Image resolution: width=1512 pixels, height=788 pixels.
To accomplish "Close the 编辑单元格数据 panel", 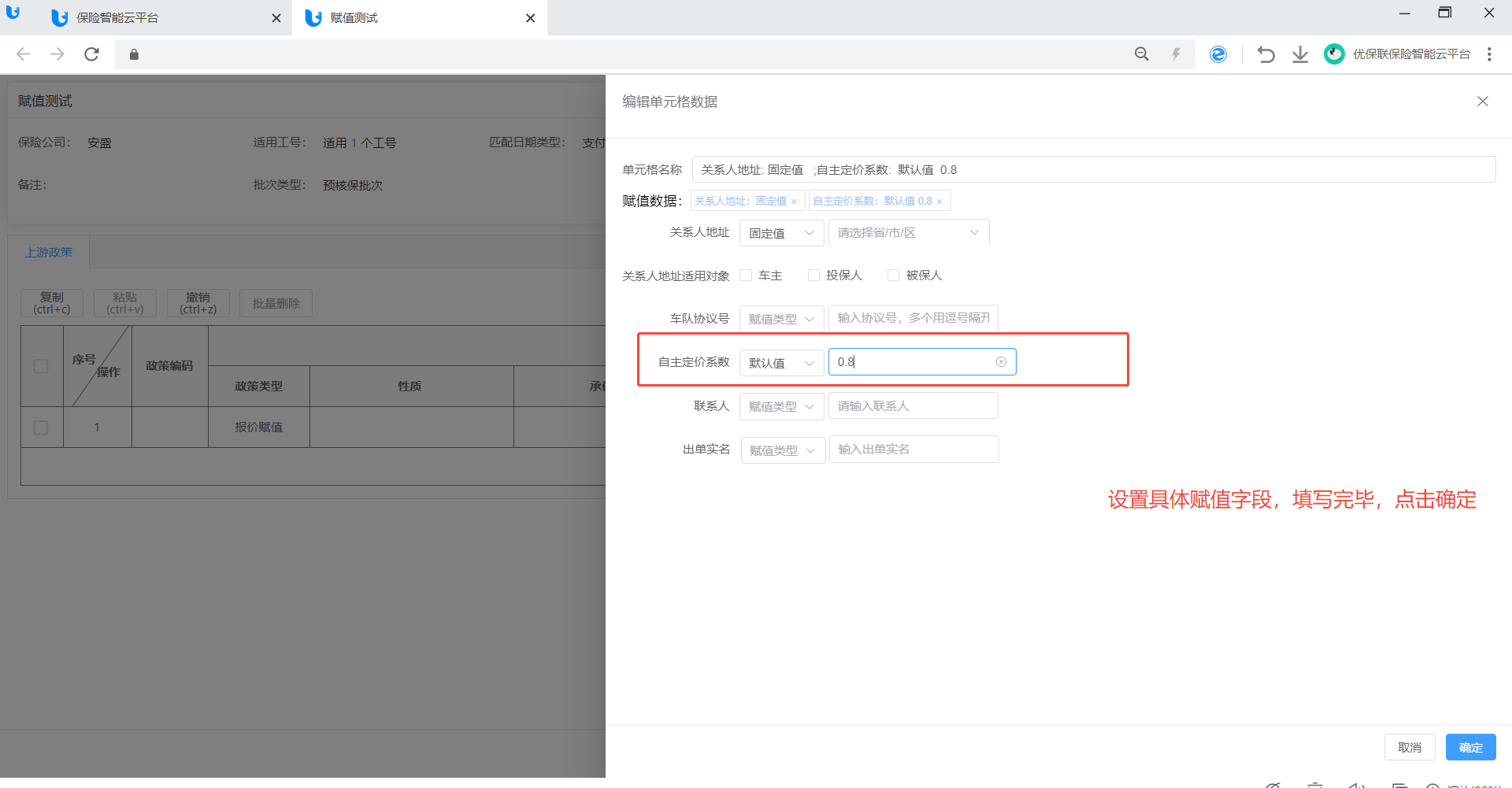I will (x=1483, y=102).
